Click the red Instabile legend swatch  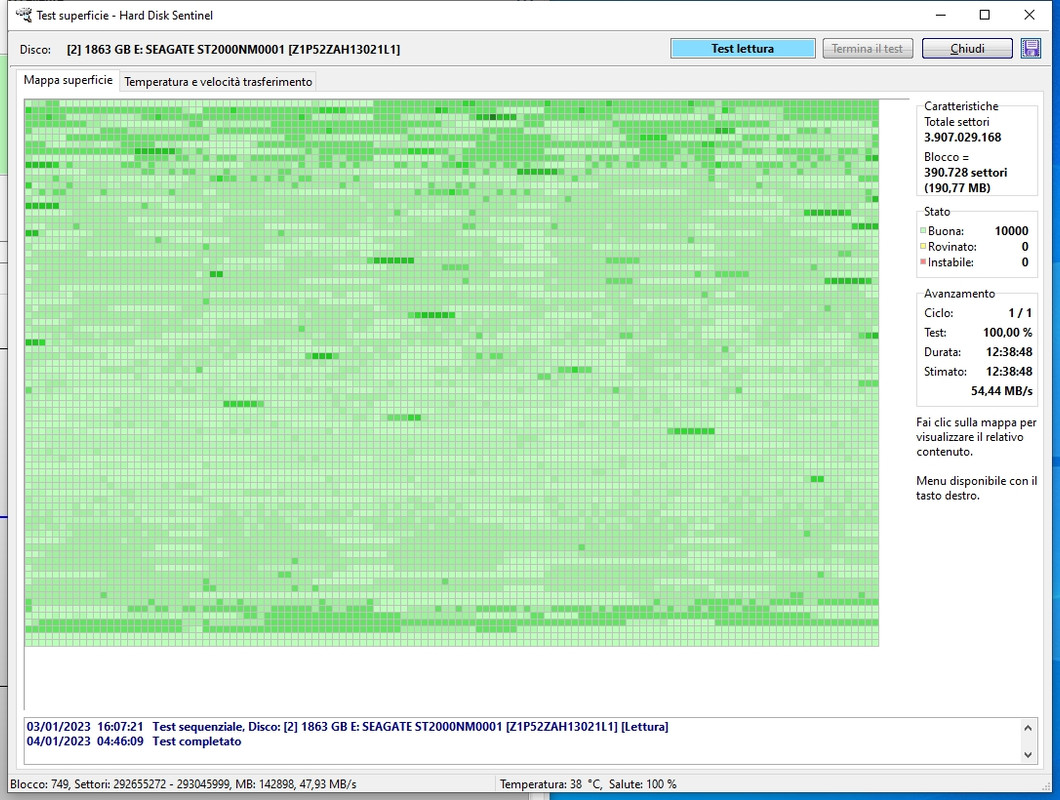[923, 262]
